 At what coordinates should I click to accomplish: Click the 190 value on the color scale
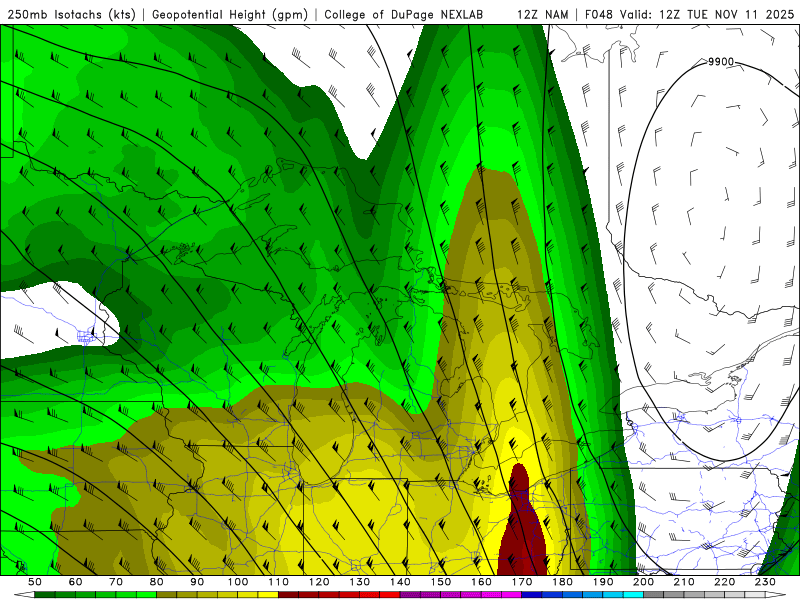603,582
